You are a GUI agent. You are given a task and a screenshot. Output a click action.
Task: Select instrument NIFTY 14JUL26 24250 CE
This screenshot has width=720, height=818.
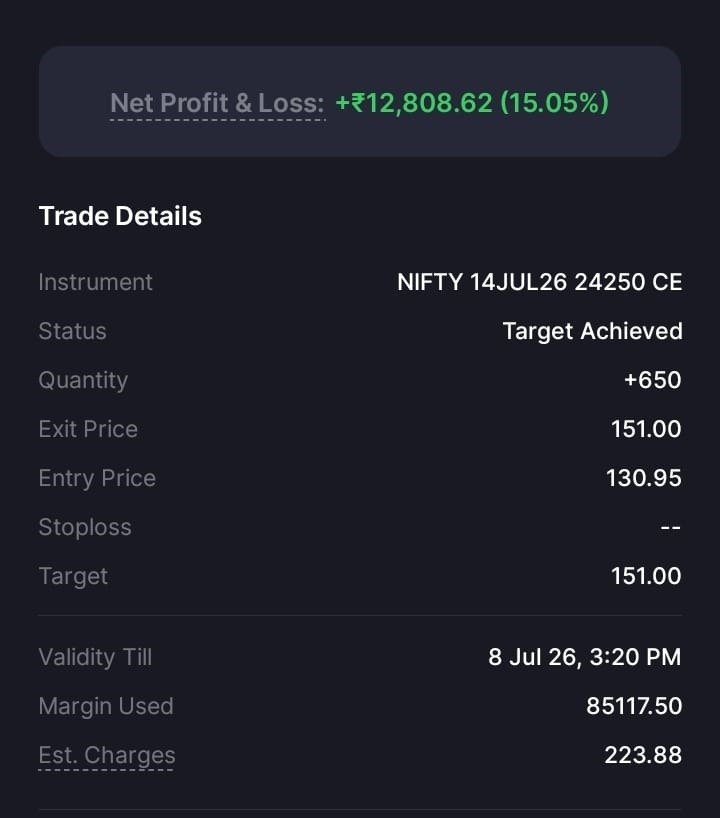pos(539,282)
